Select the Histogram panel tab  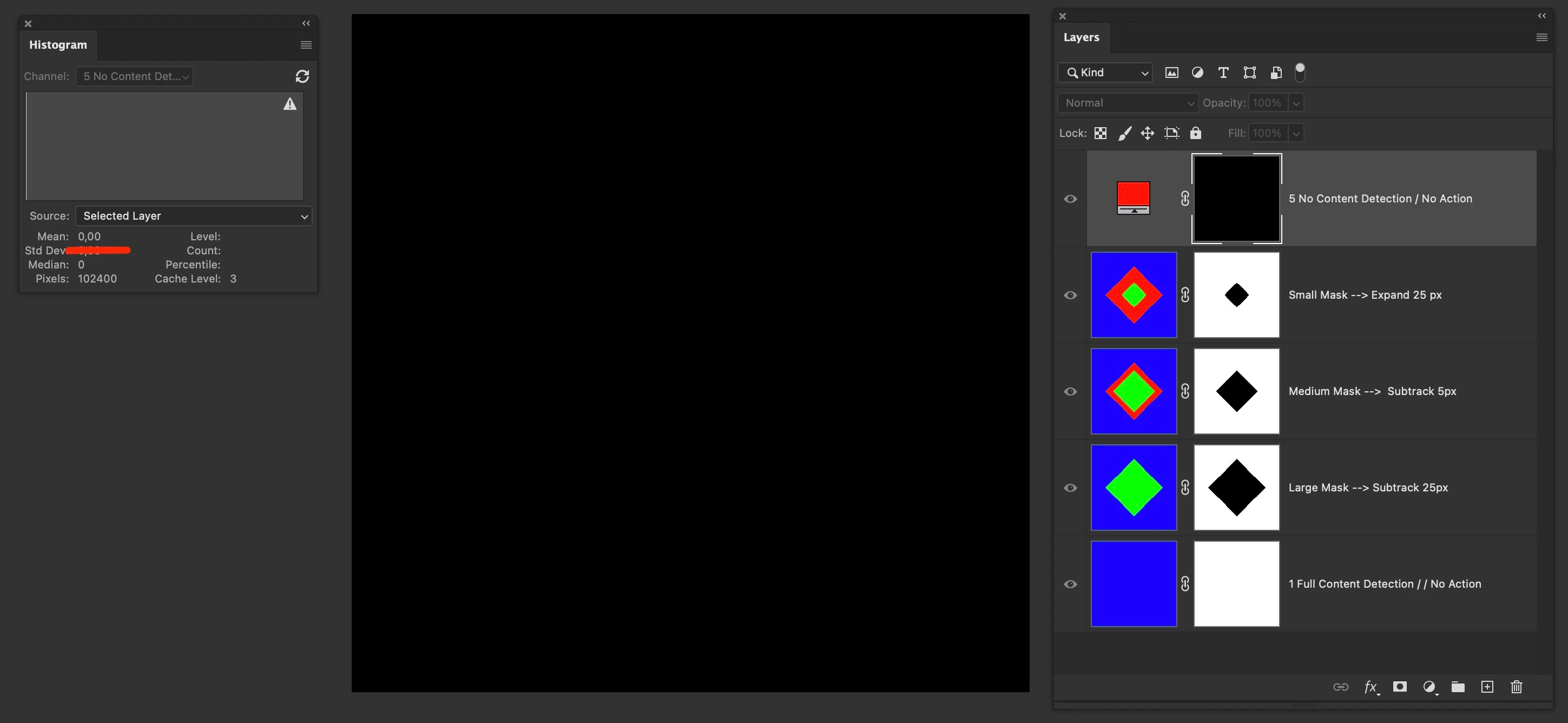pos(58,45)
